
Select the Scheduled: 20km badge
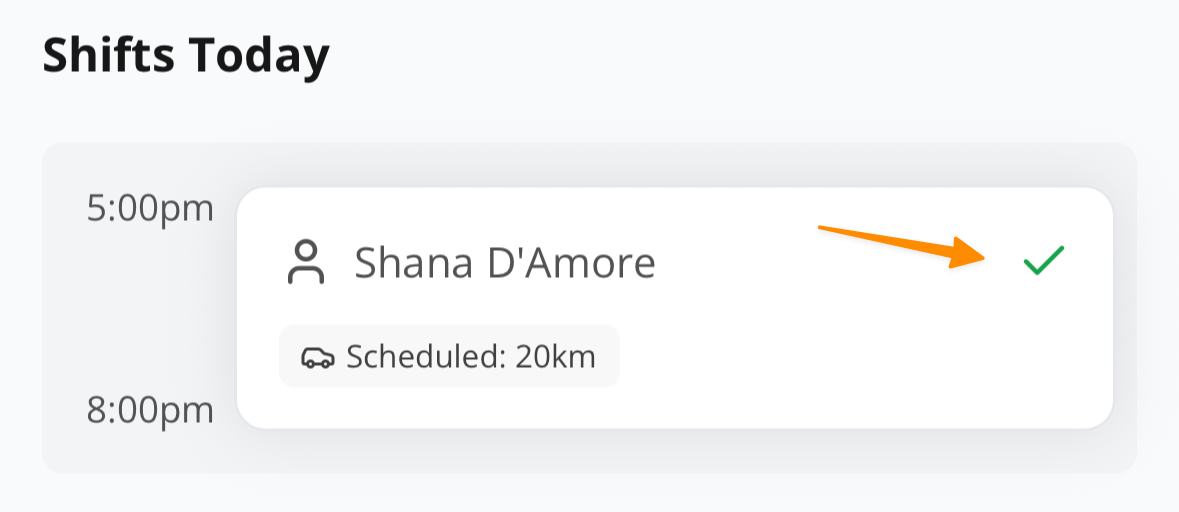tap(449, 356)
